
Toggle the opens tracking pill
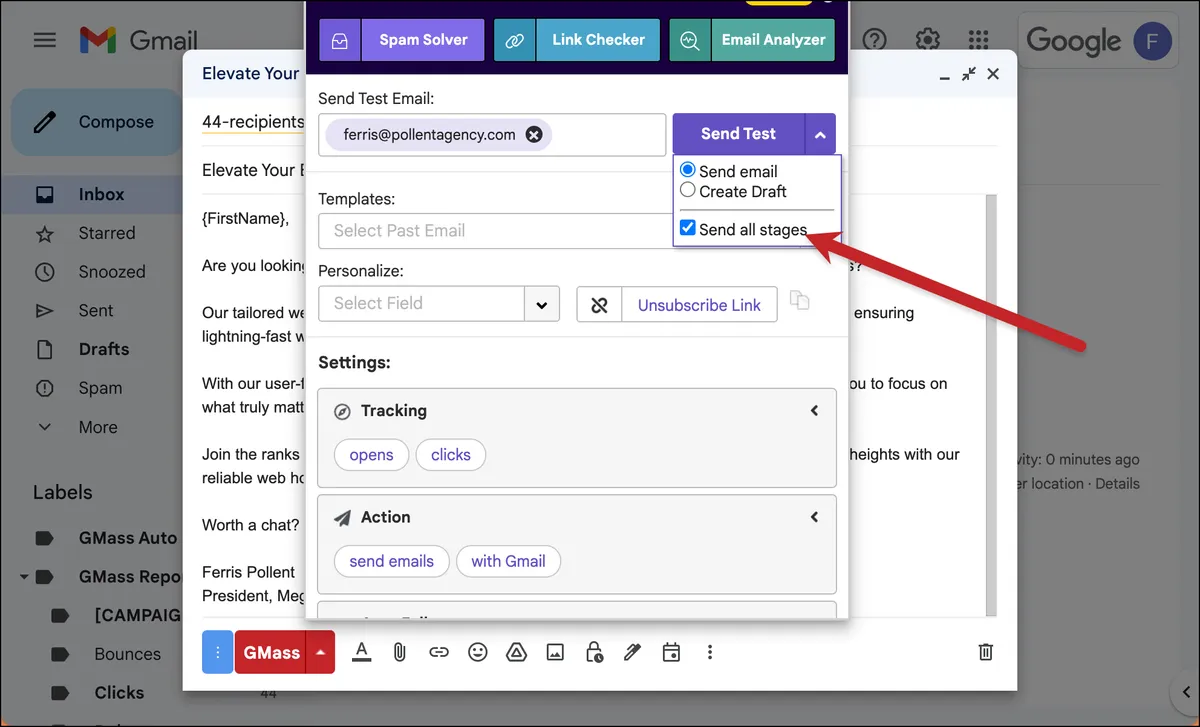(x=371, y=455)
